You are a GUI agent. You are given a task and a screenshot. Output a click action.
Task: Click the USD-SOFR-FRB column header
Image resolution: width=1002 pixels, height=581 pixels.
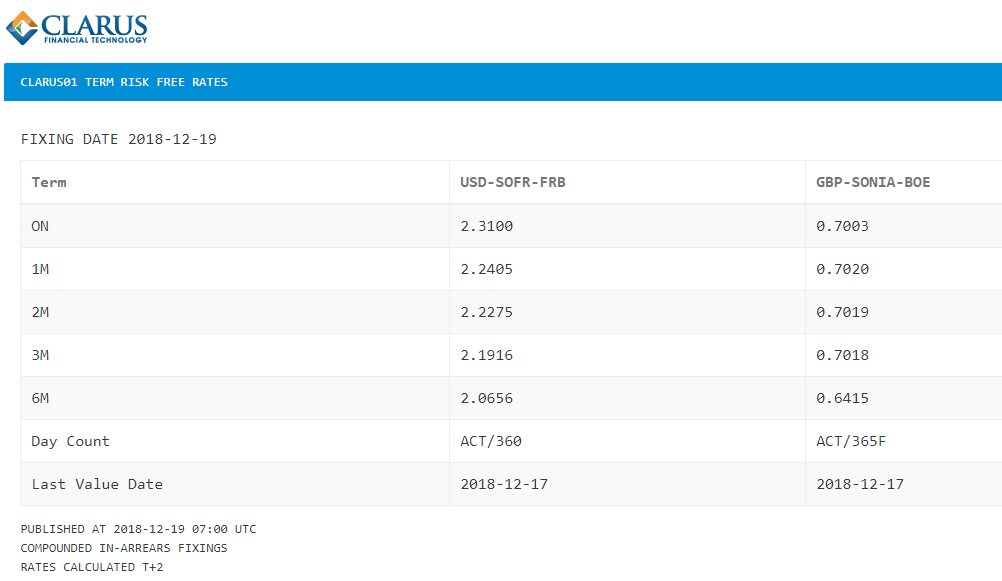[x=513, y=182]
